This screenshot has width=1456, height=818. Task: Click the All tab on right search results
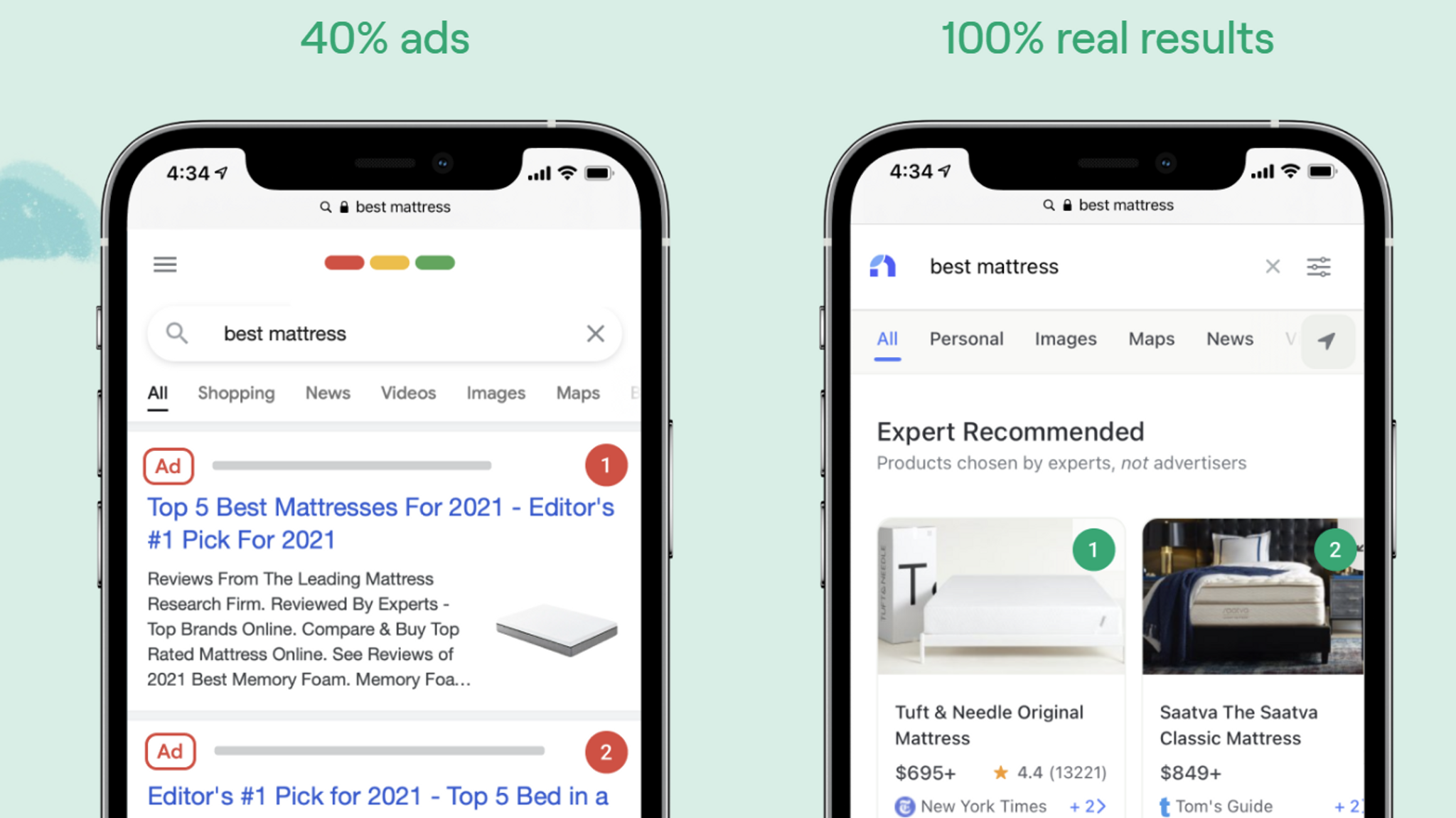pyautogui.click(x=888, y=338)
